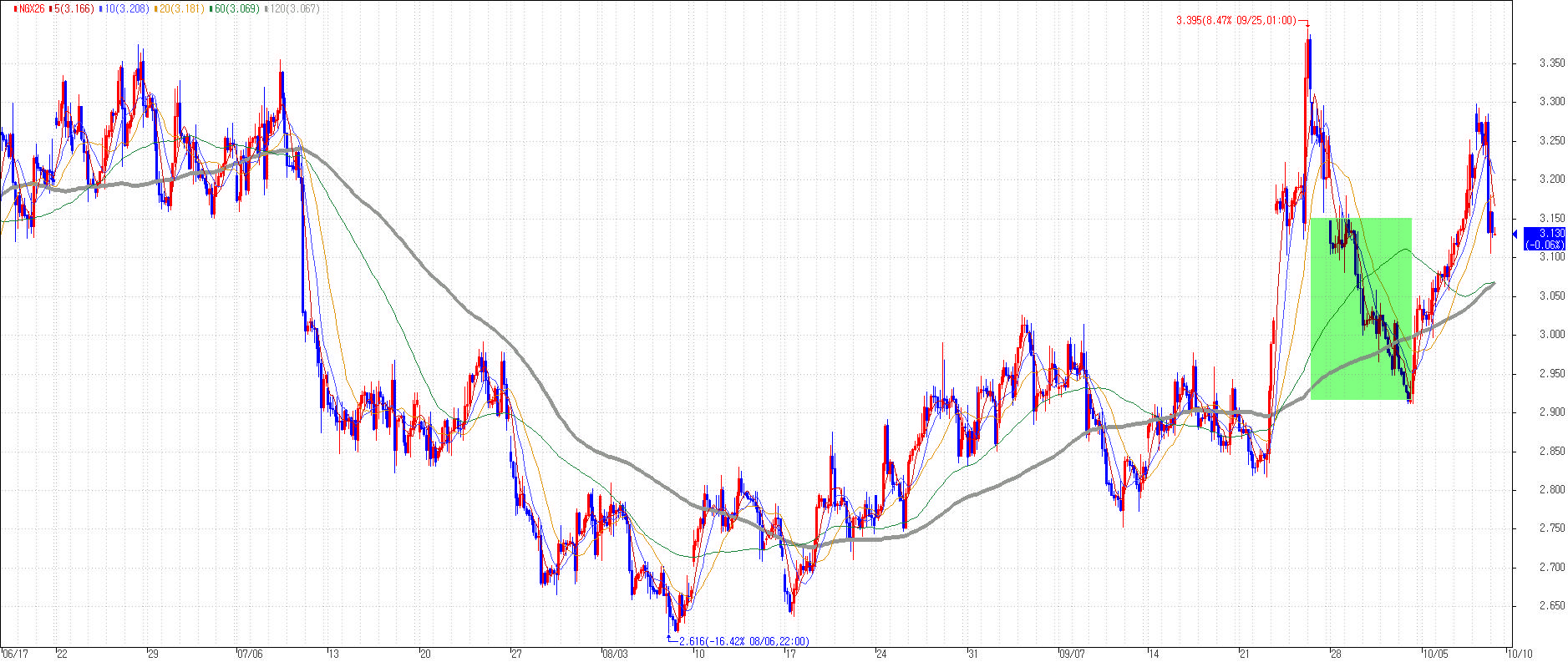Click the blue triangle pointer beside current price

(1515, 235)
